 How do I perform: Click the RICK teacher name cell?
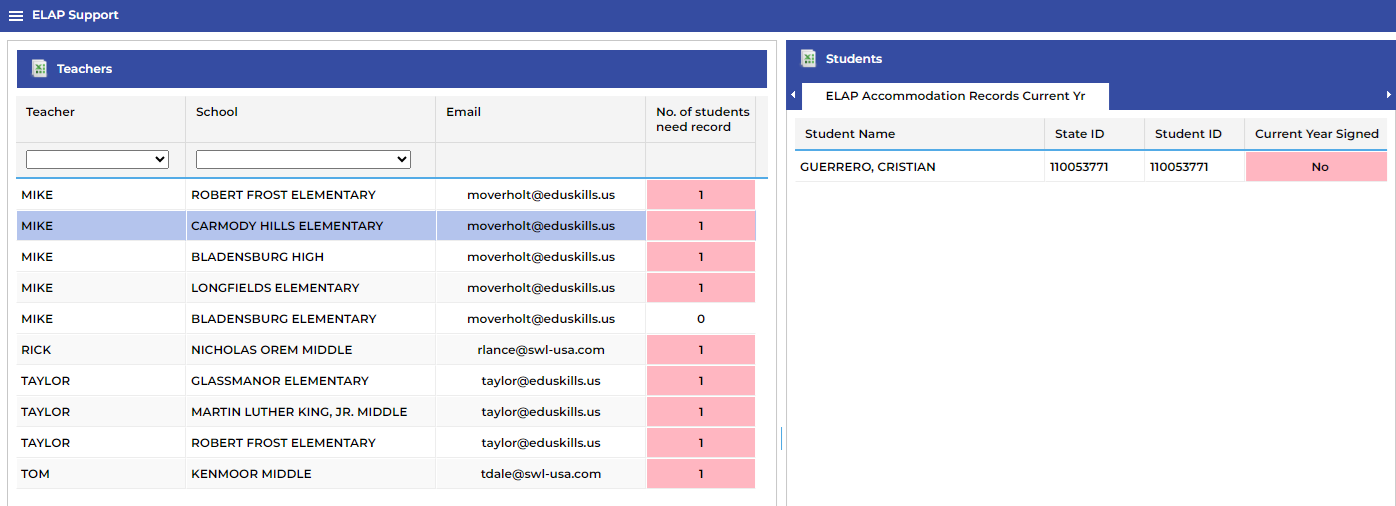pyautogui.click(x=101, y=350)
